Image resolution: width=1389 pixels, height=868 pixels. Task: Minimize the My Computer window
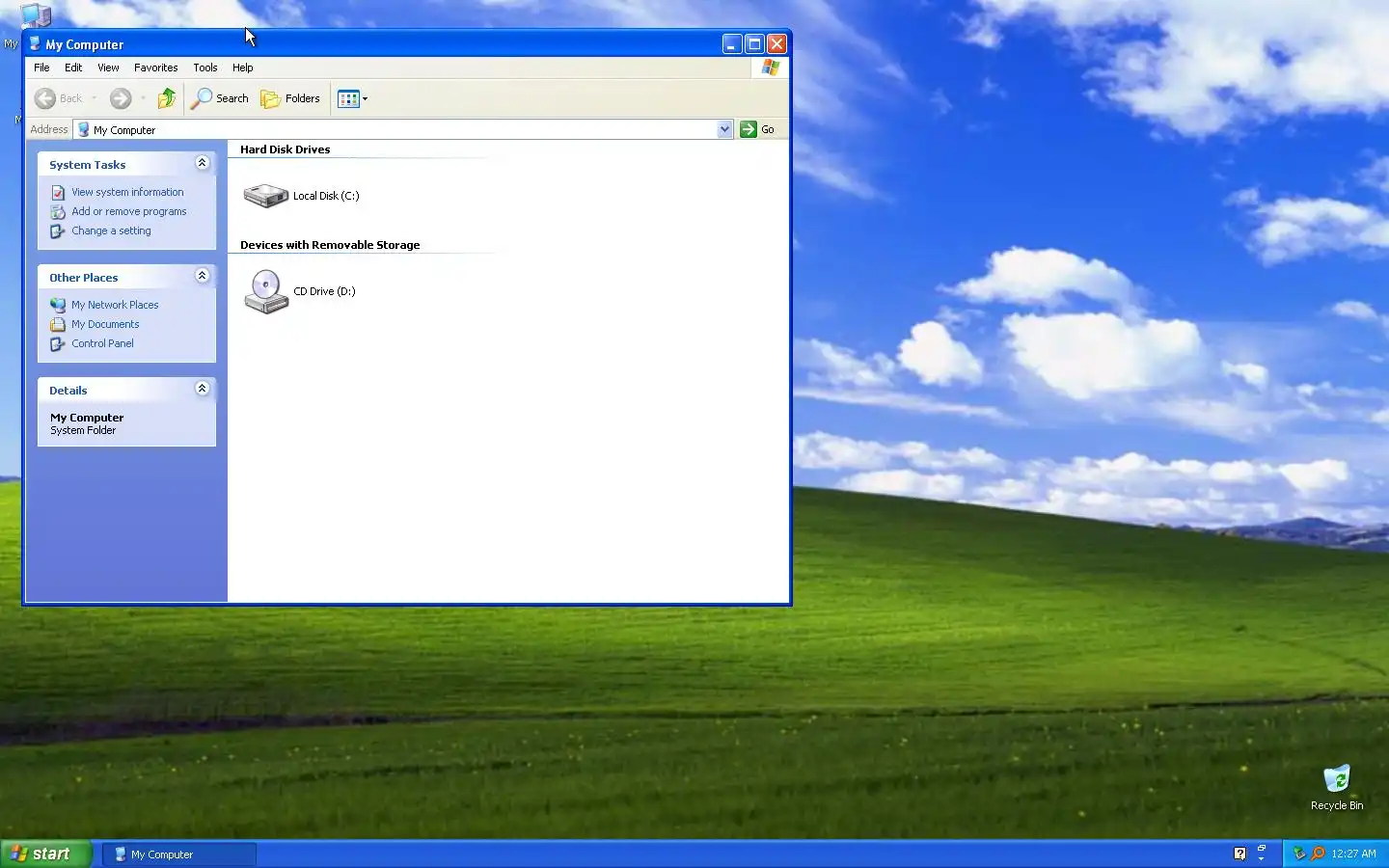coord(732,43)
